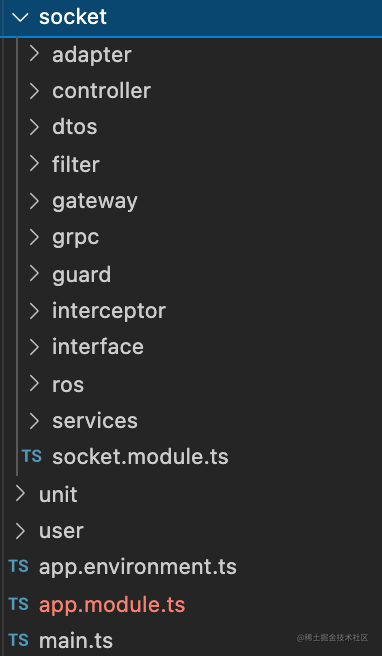Image resolution: width=382 pixels, height=656 pixels.
Task: Expand the user folder chevron
Action: pos(20,530)
